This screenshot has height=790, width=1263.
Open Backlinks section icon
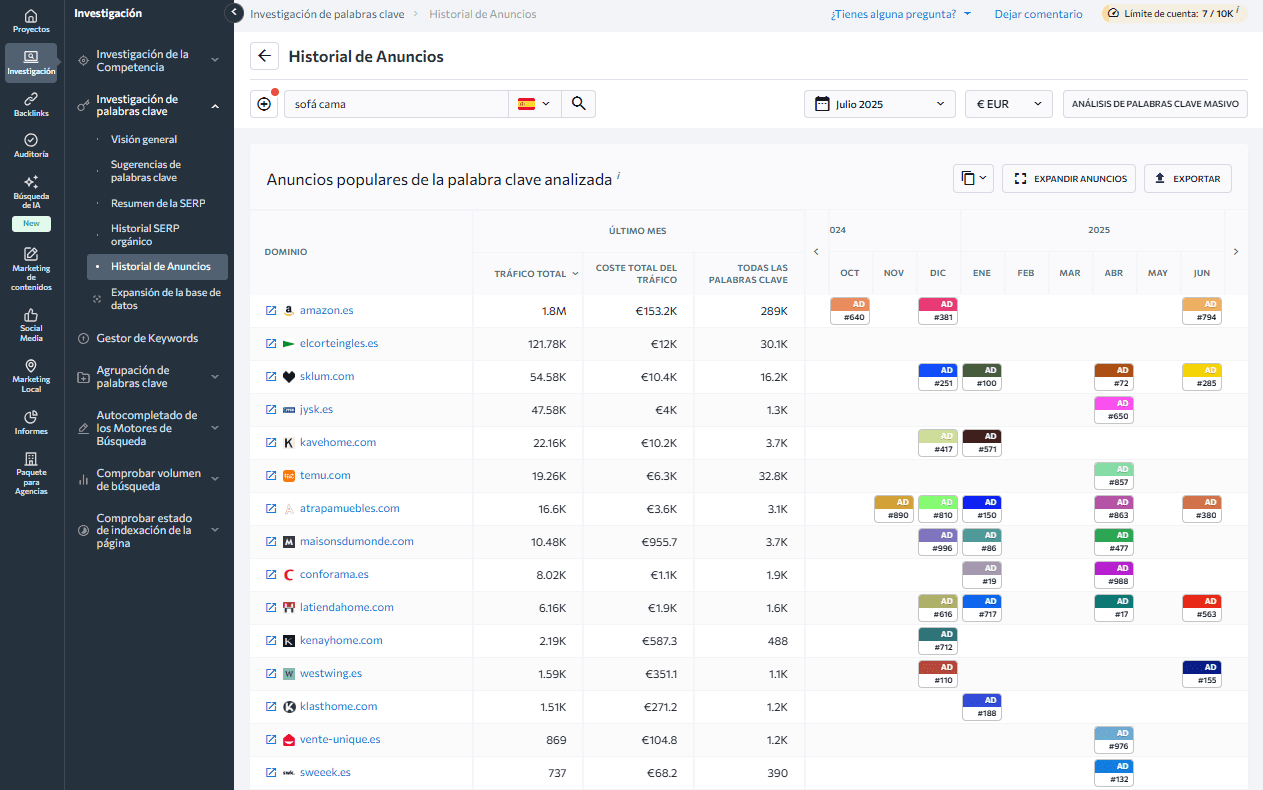[x=31, y=104]
